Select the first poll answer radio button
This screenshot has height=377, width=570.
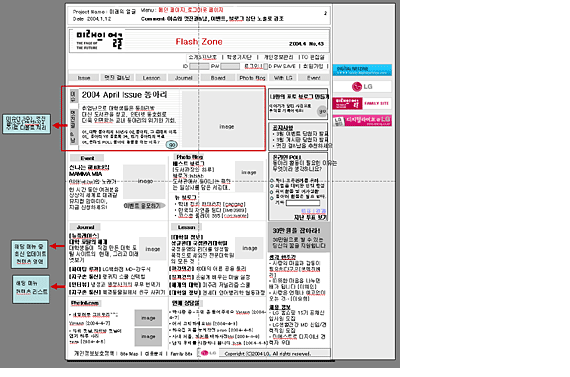pyautogui.click(x=272, y=180)
